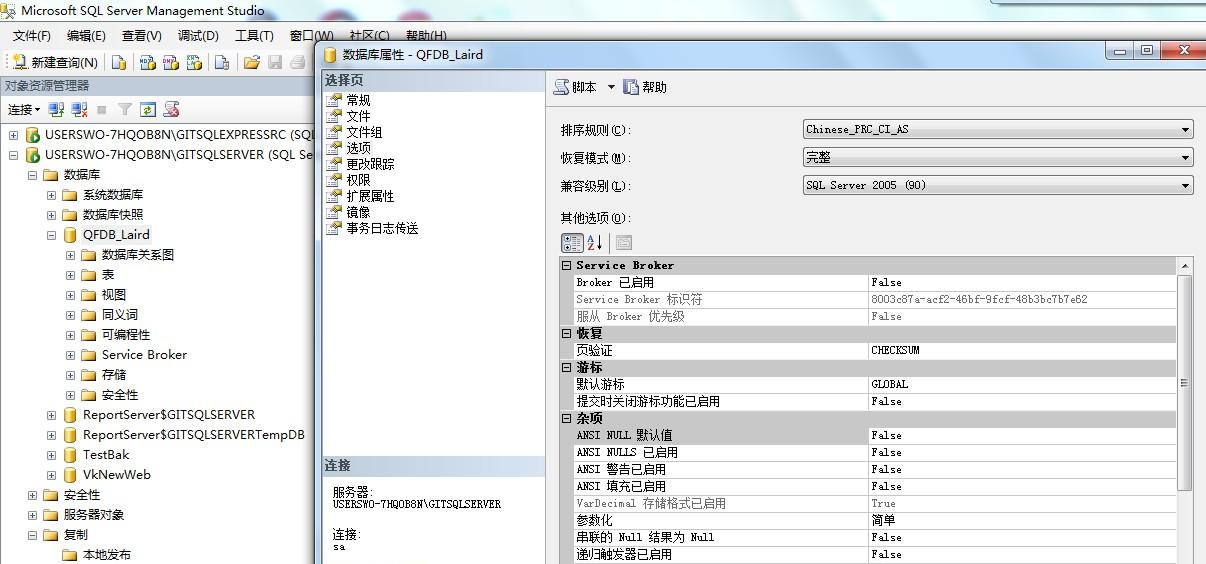Image resolution: width=1206 pixels, height=564 pixels.
Task: Select the ReportServer$GITSQLSERVER database
Action: point(168,415)
